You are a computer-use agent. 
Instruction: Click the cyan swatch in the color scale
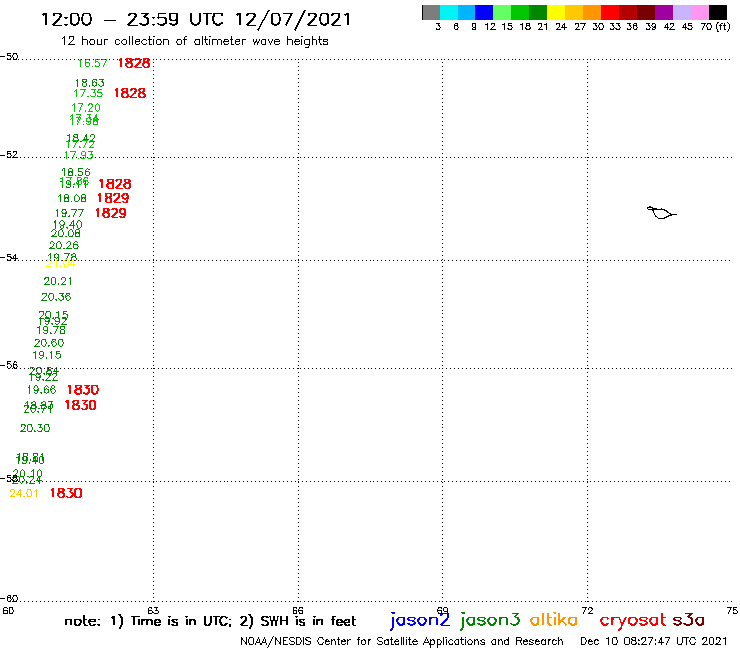tap(449, 12)
